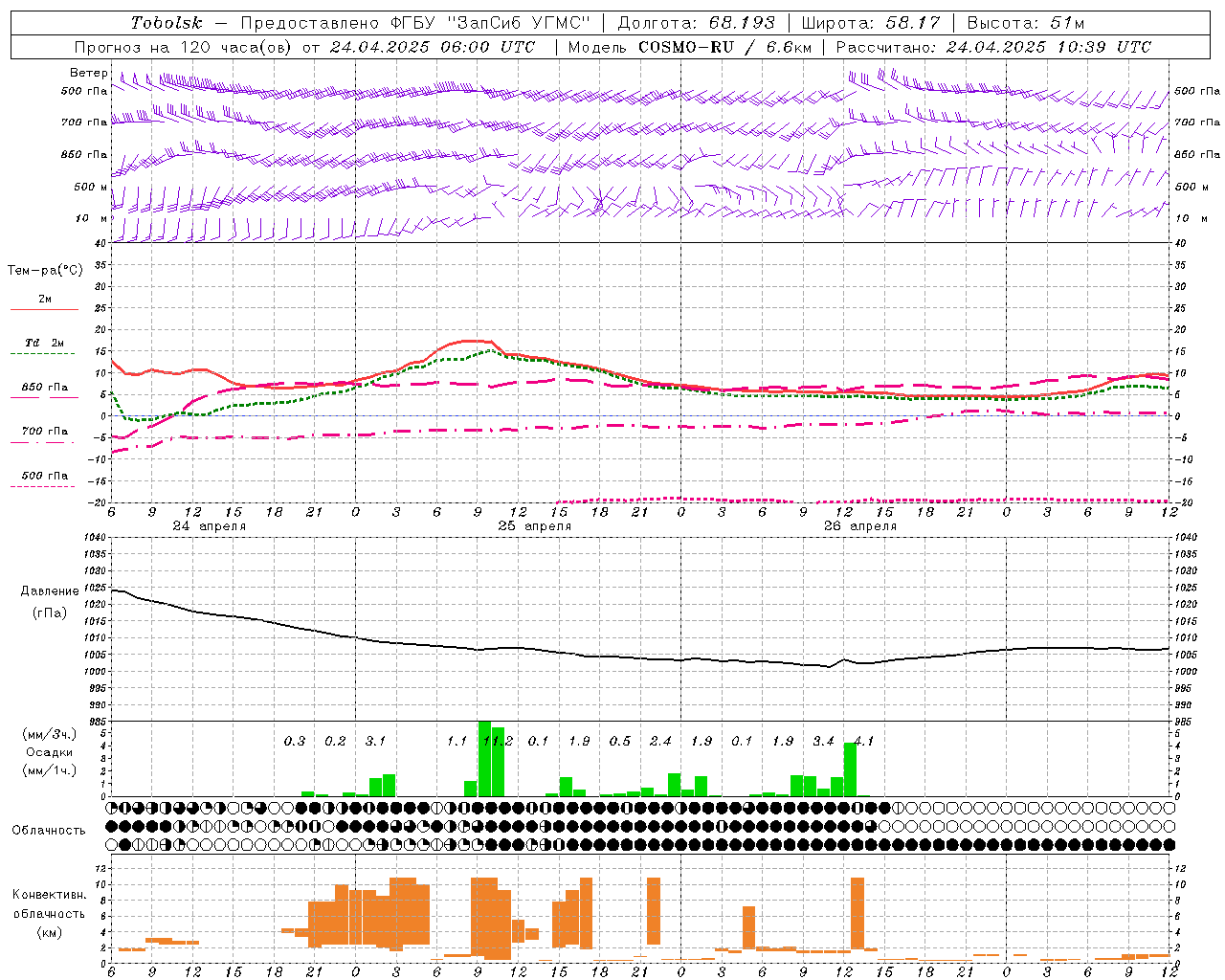
Task: Select the latitude value Широта: 58.17
Action: tap(871, 23)
